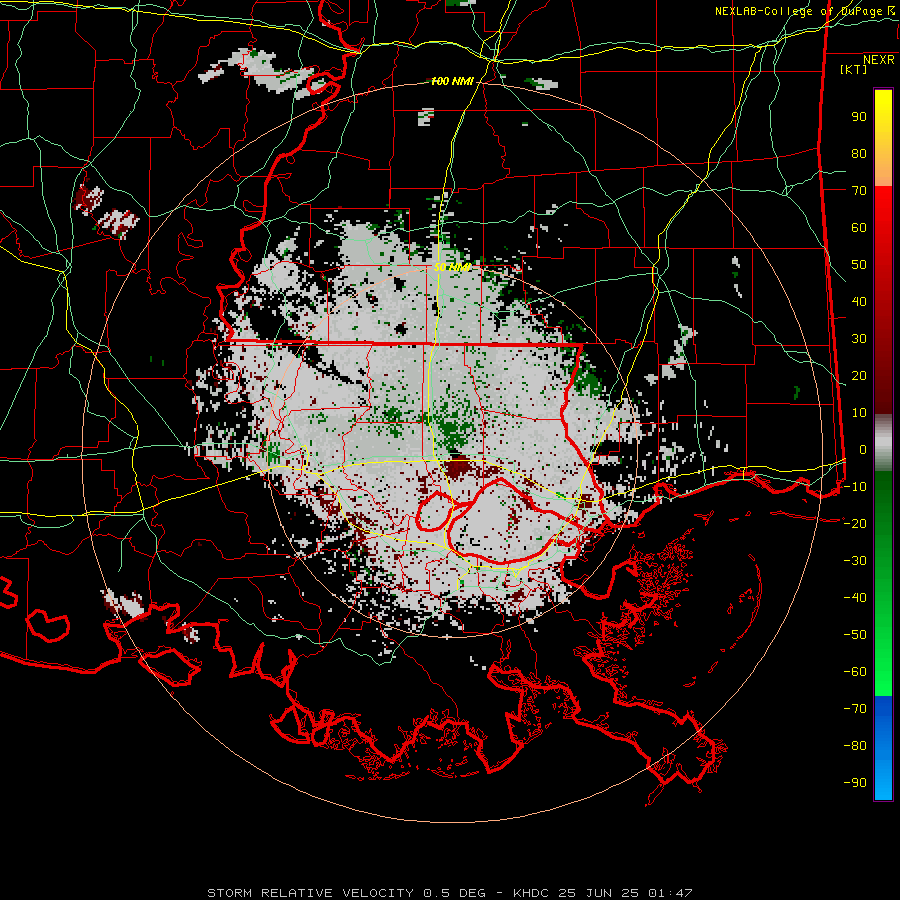Viewport: 900px width, 900px height.
Task: Click the 10 value on the velocity scale
Action: click(859, 413)
